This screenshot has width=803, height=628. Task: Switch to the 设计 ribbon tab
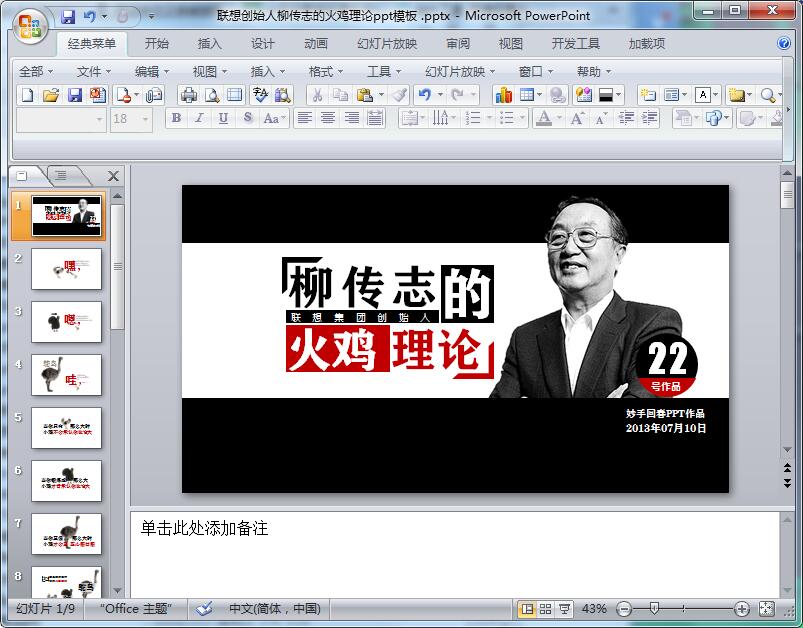[x=262, y=44]
